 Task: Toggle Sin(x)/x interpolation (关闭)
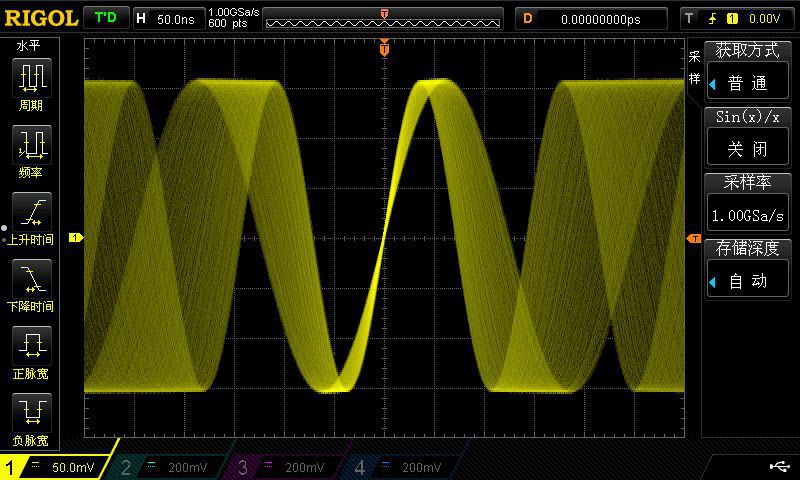[746, 150]
